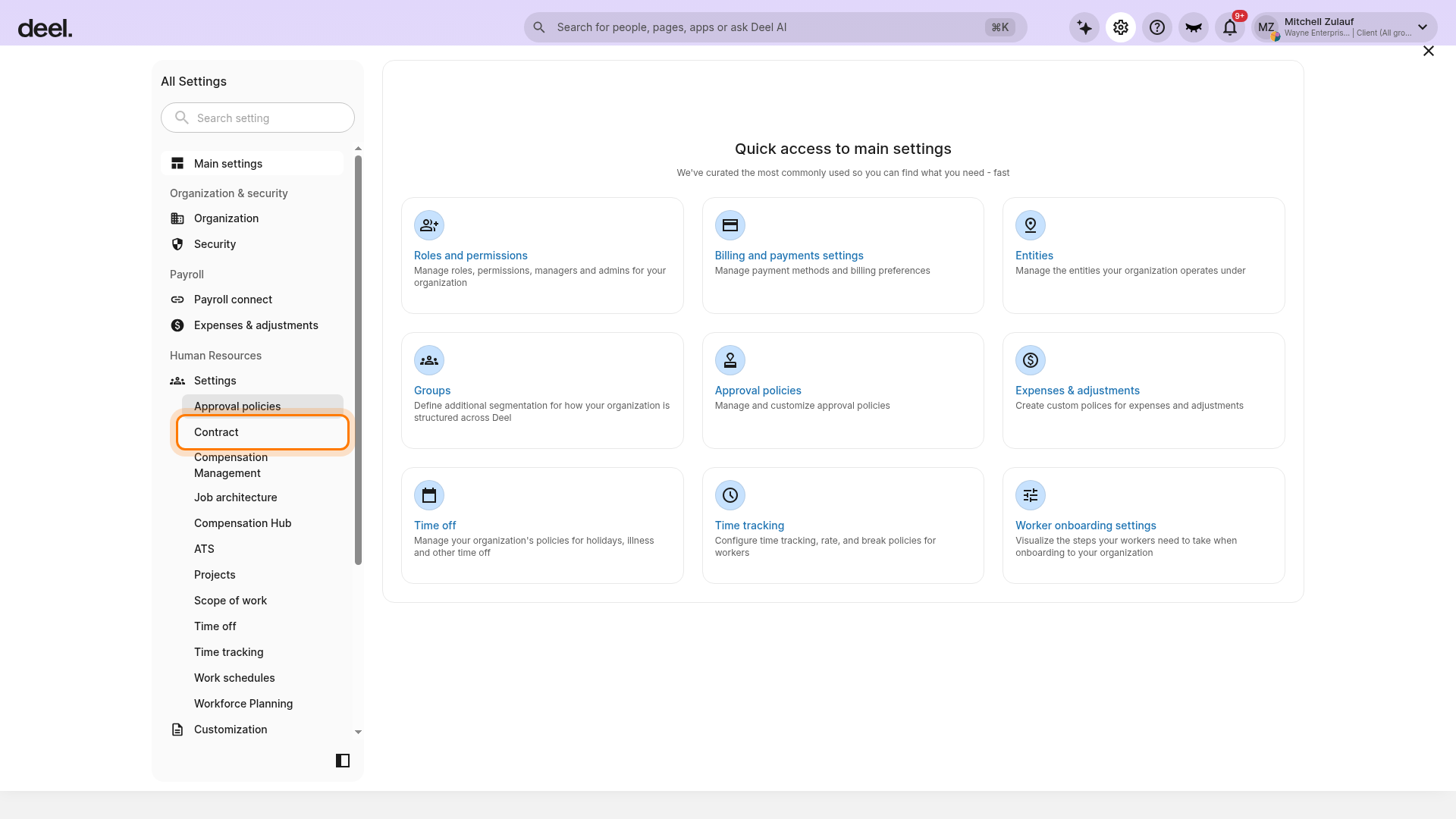1456x819 pixels.
Task: Select ATS in the sidebar
Action: coord(262,549)
